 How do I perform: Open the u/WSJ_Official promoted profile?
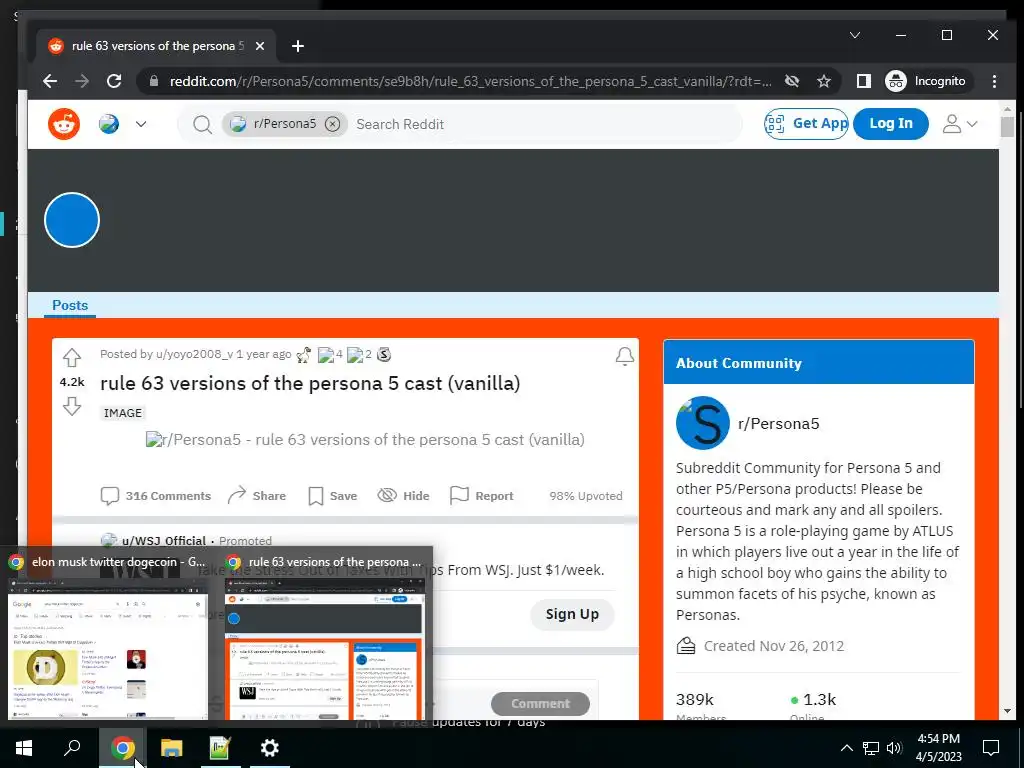pos(163,541)
